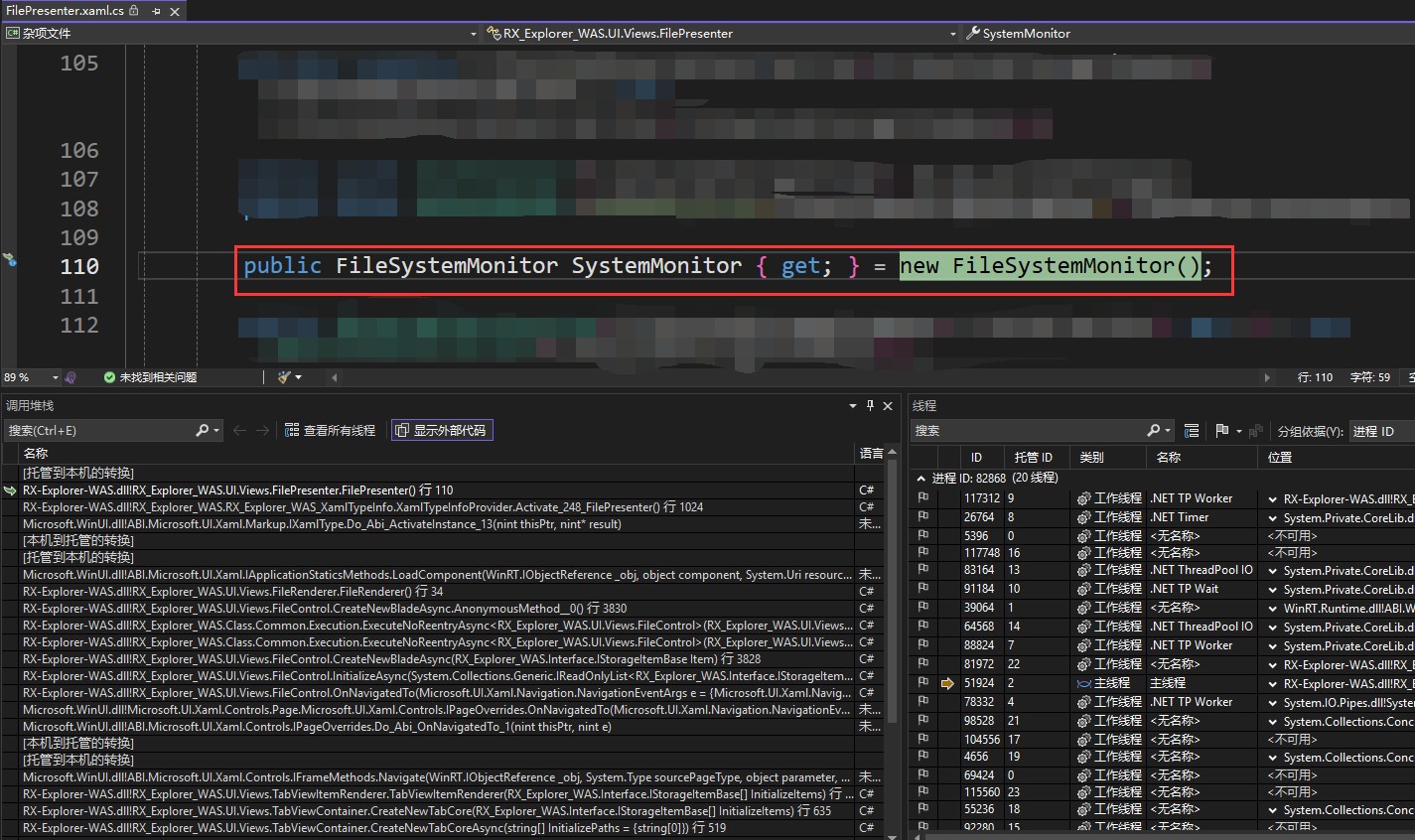Screen dimensions: 1415x840
Task: Click the 托管 ID column header
Action: (1033, 457)
